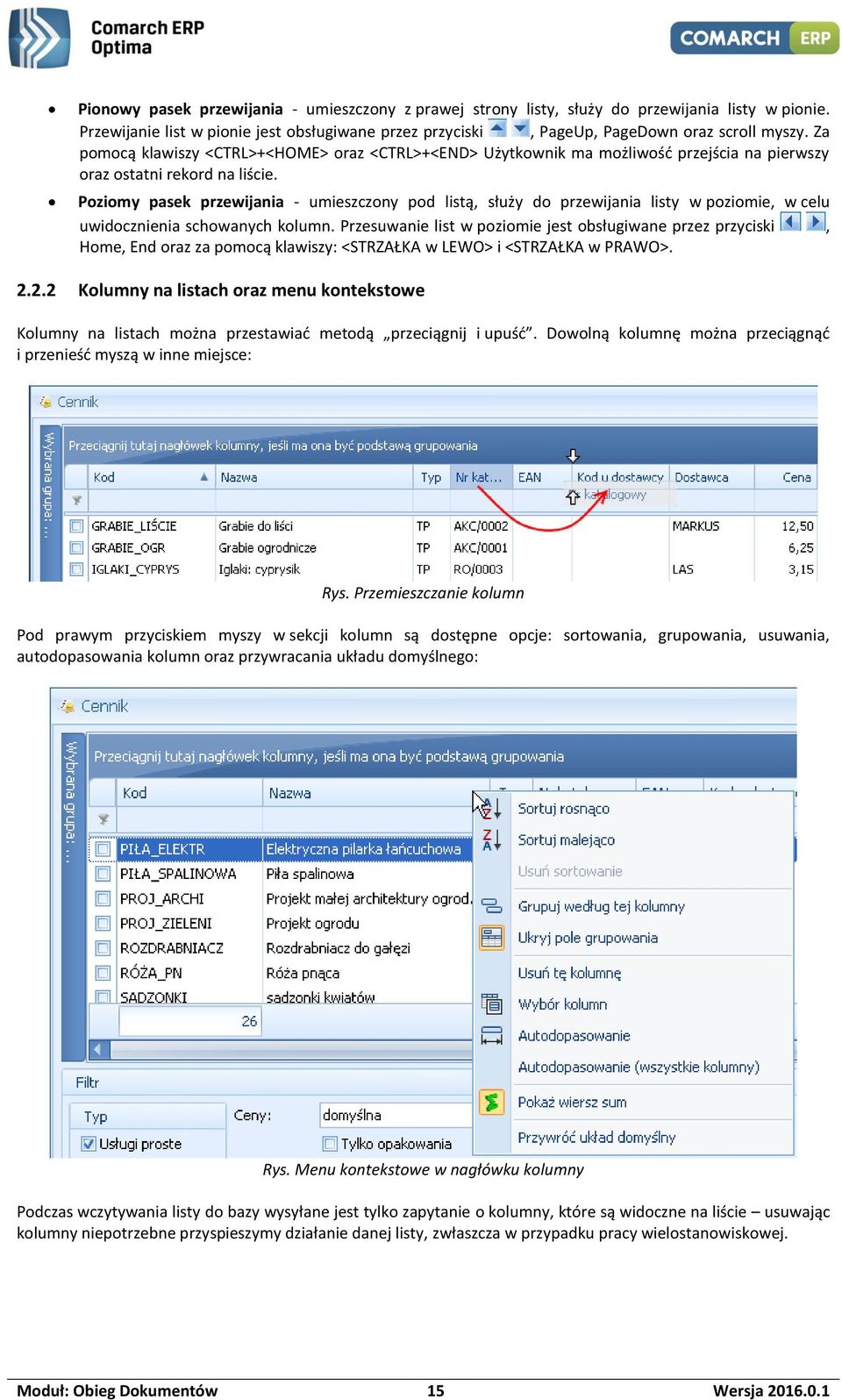842x1400 pixels.
Task: Click the Nr kat... column header
Action: coord(482,477)
